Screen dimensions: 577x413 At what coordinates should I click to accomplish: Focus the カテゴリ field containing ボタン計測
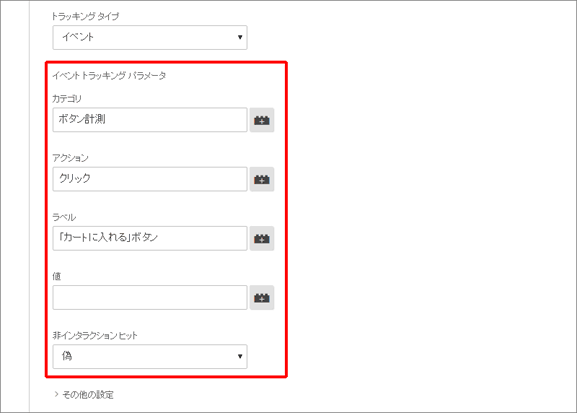click(x=150, y=120)
